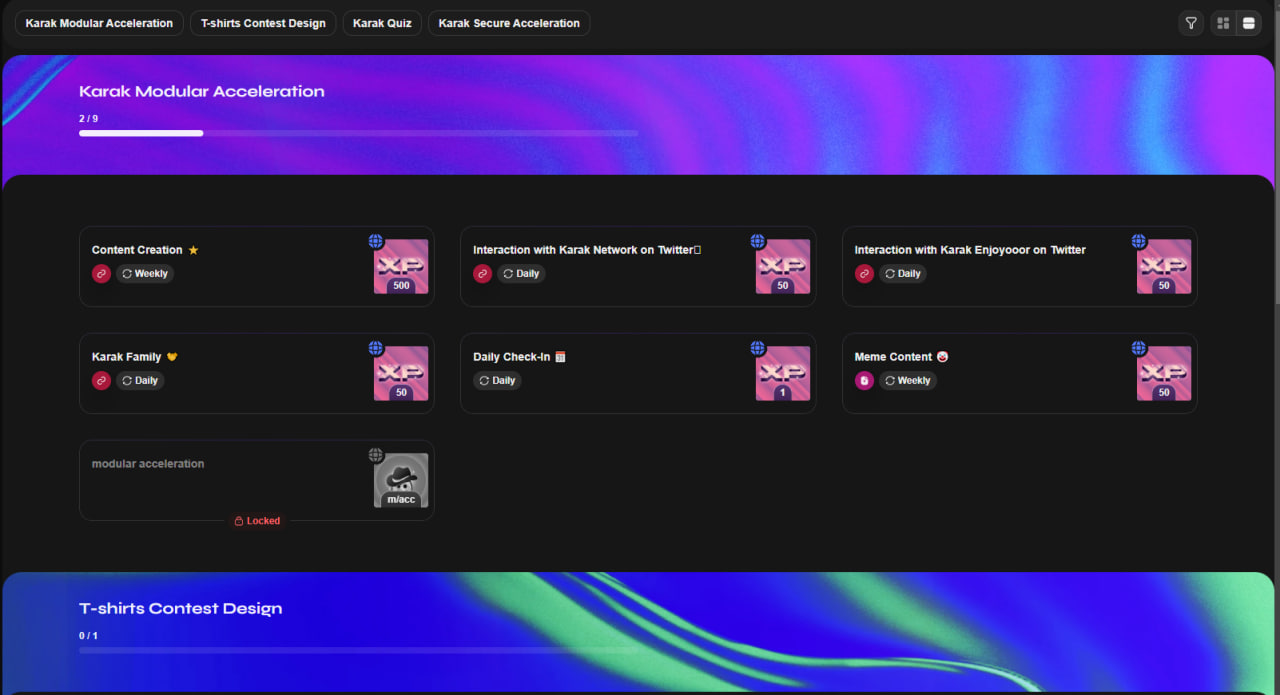Click the link icon on Content Creation card
Screen dimensions: 1280x695
tap(101, 273)
